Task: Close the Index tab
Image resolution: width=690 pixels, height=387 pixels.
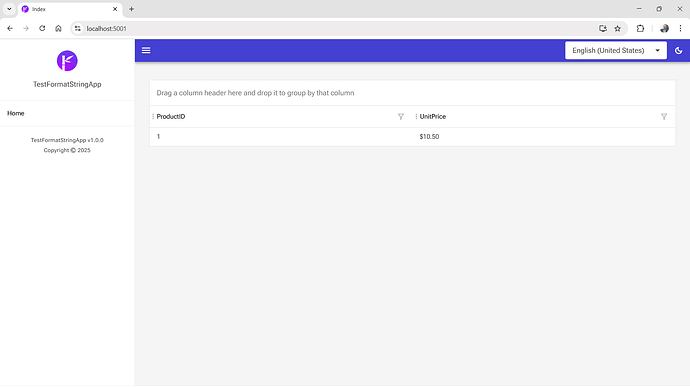Action: 115,9
